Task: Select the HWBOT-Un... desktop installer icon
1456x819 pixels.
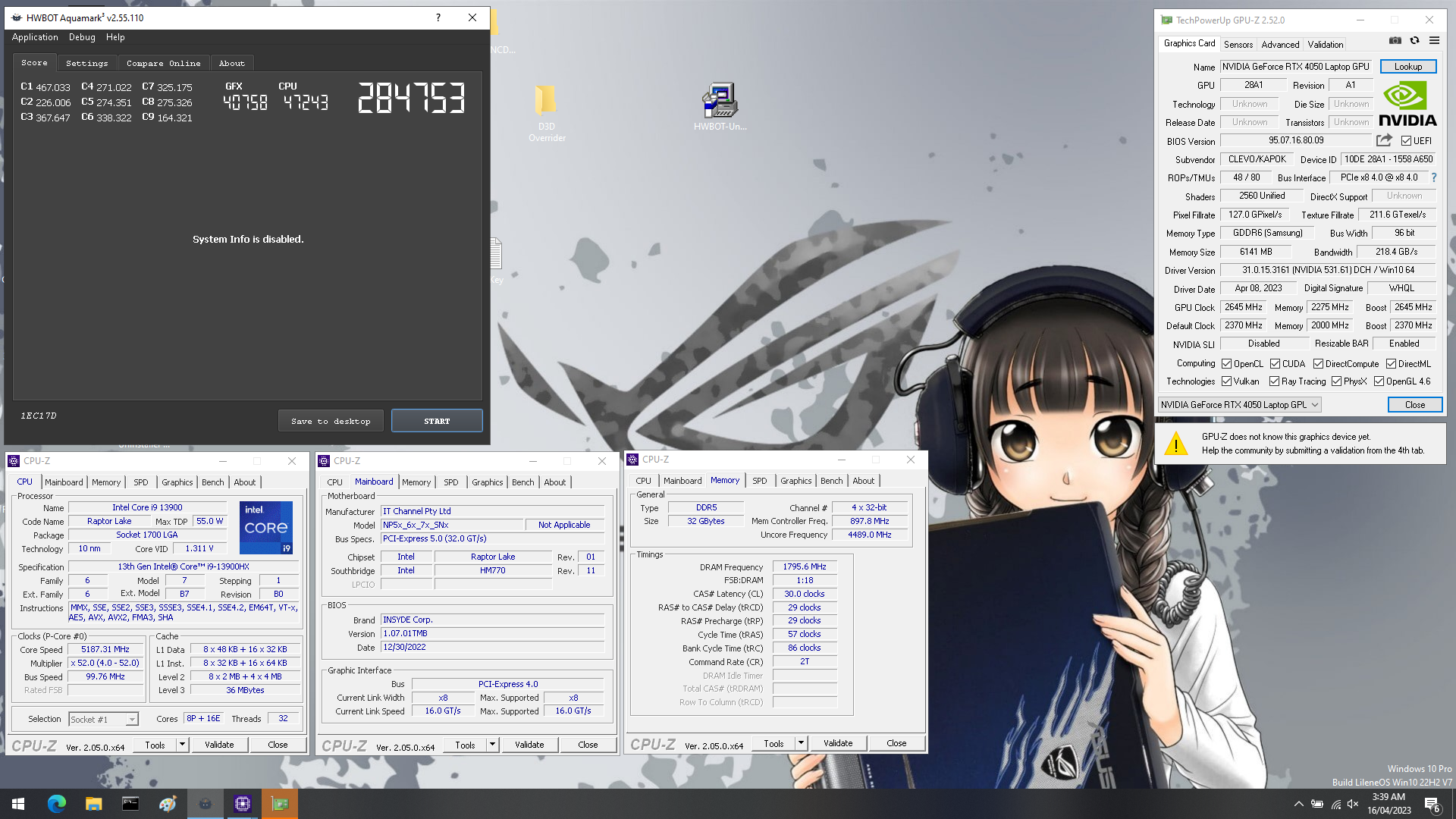Action: [x=720, y=108]
